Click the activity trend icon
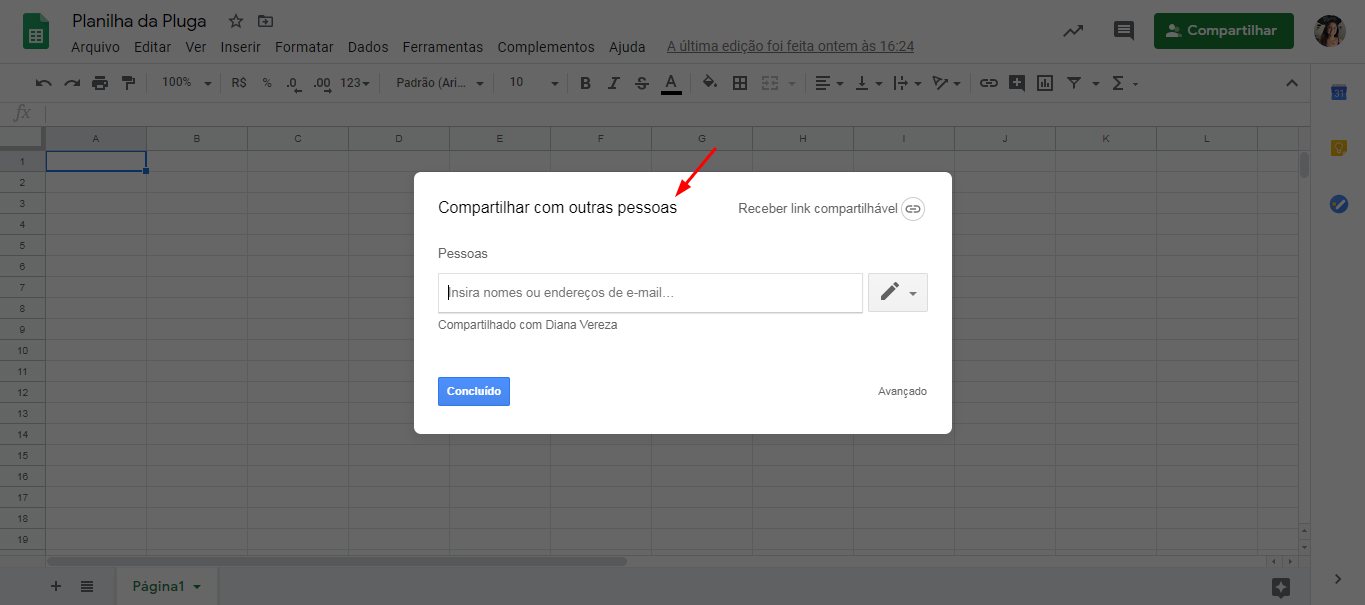Viewport: 1365px width, 605px height. (1073, 31)
